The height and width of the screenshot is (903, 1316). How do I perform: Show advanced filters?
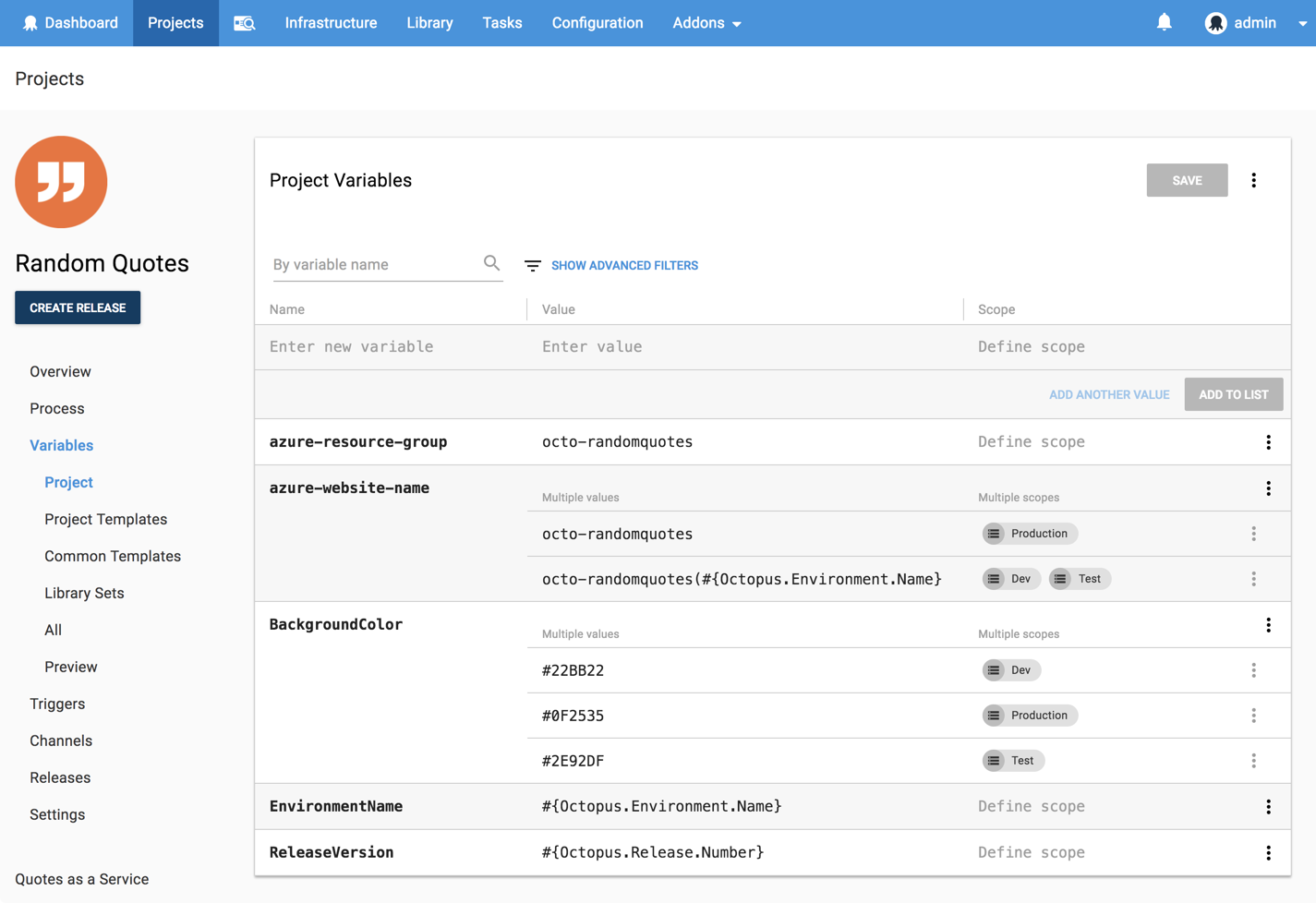click(x=624, y=265)
